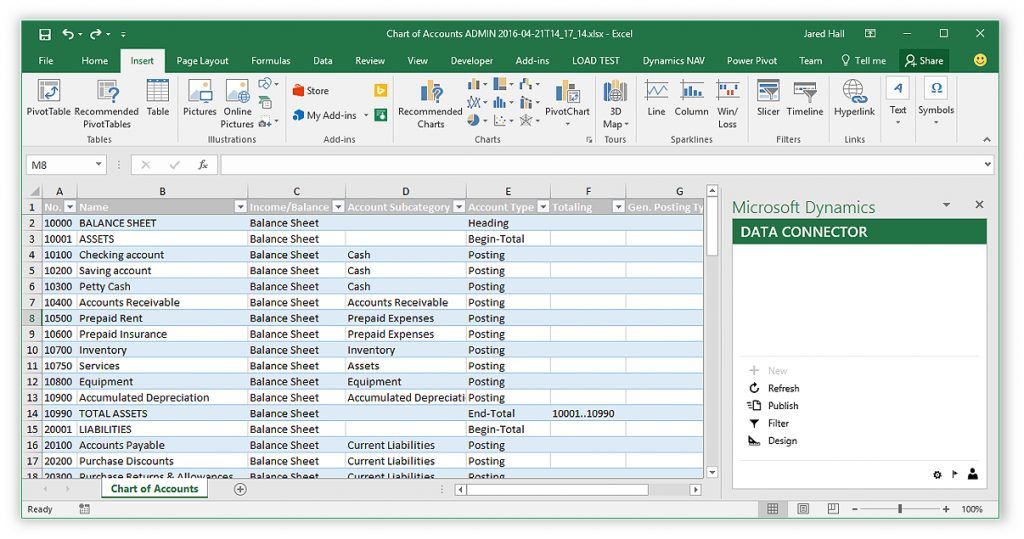The height and width of the screenshot is (539, 1024).
Task: Insert a Table from the Tables group
Action: pyautogui.click(x=157, y=97)
